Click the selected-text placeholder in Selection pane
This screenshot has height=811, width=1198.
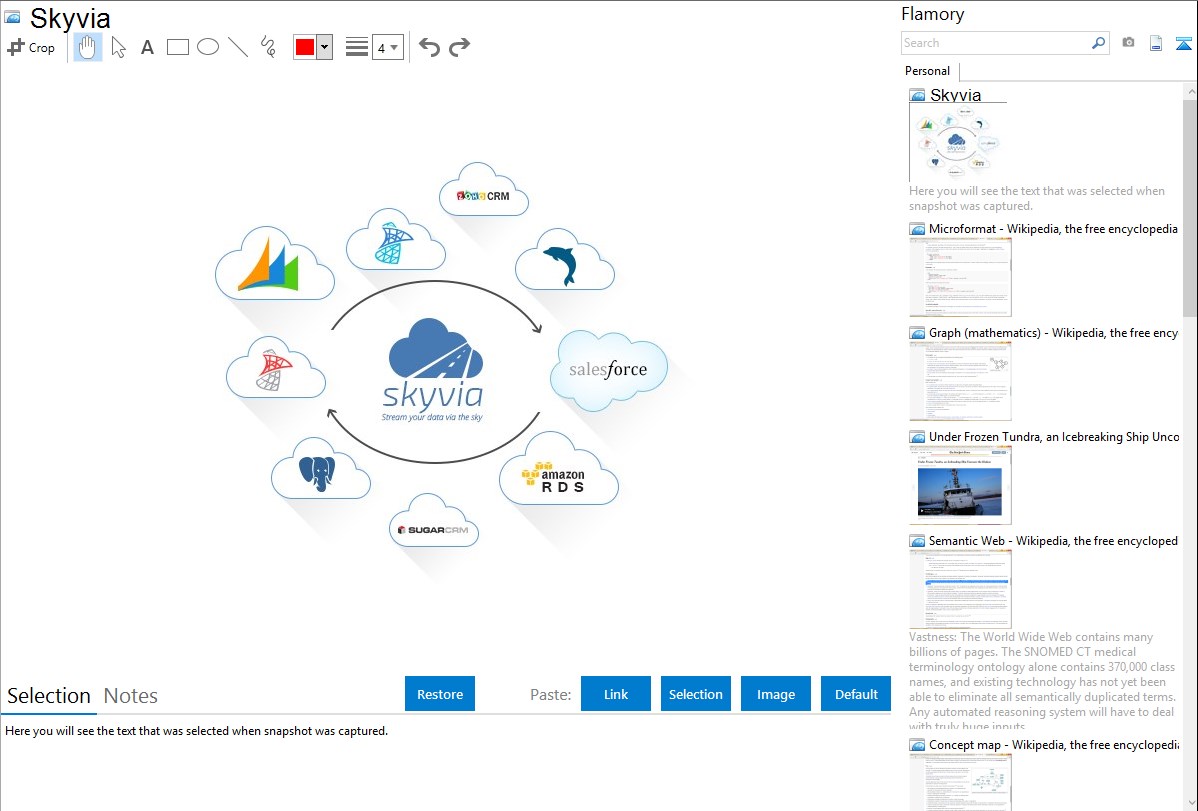[x=196, y=732]
